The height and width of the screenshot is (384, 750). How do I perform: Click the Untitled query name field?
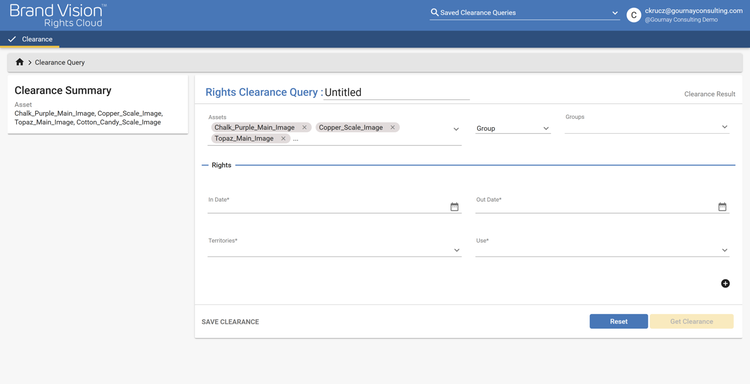(397, 92)
